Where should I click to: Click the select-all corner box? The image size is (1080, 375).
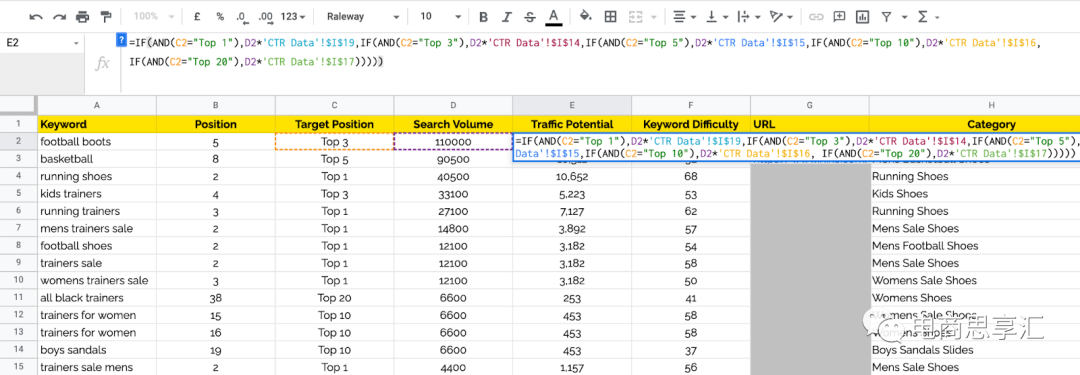[19, 105]
